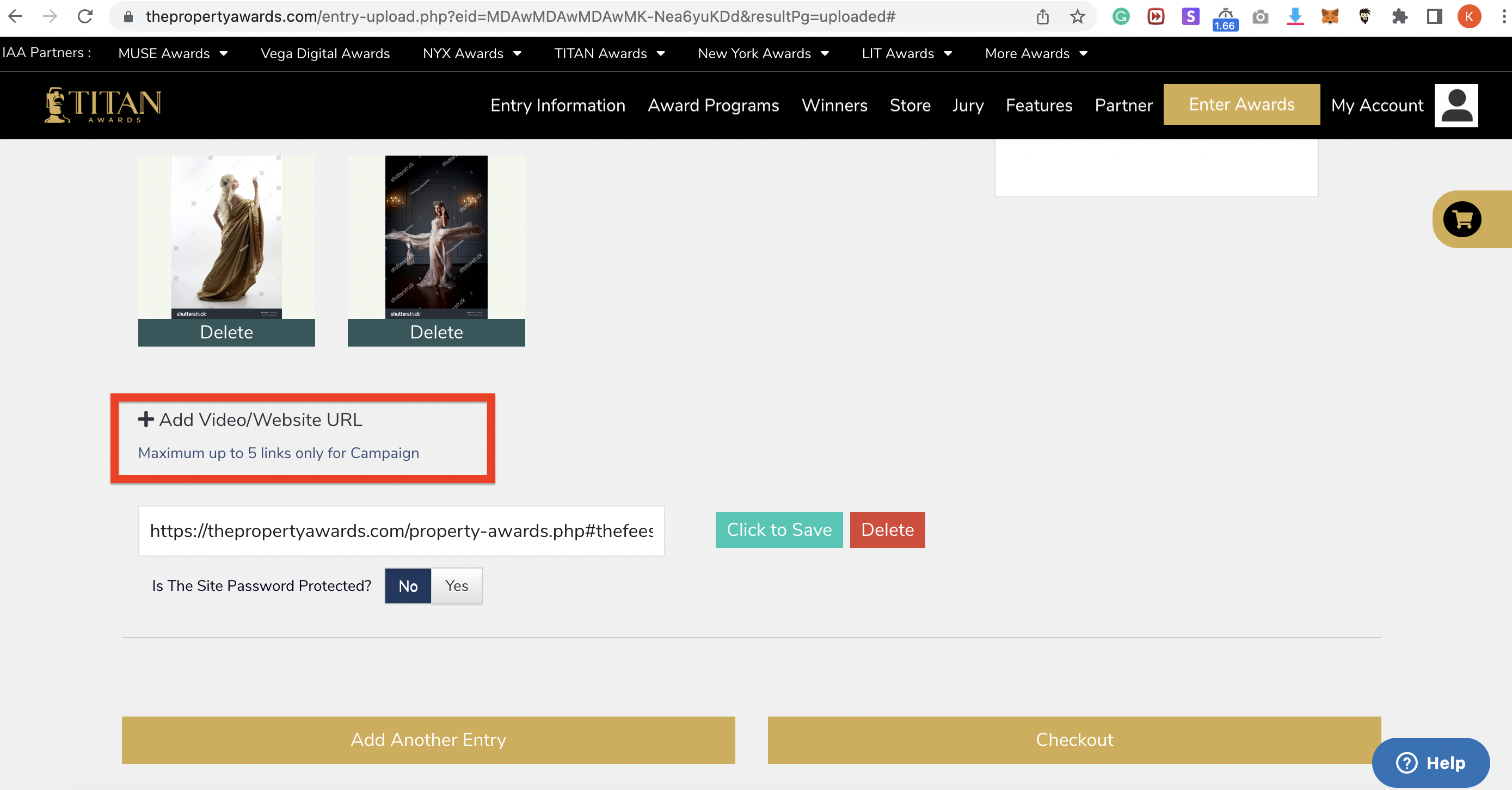Click the 1.66 speed extension icon
Screen dimensions: 1512x790
click(1225, 19)
